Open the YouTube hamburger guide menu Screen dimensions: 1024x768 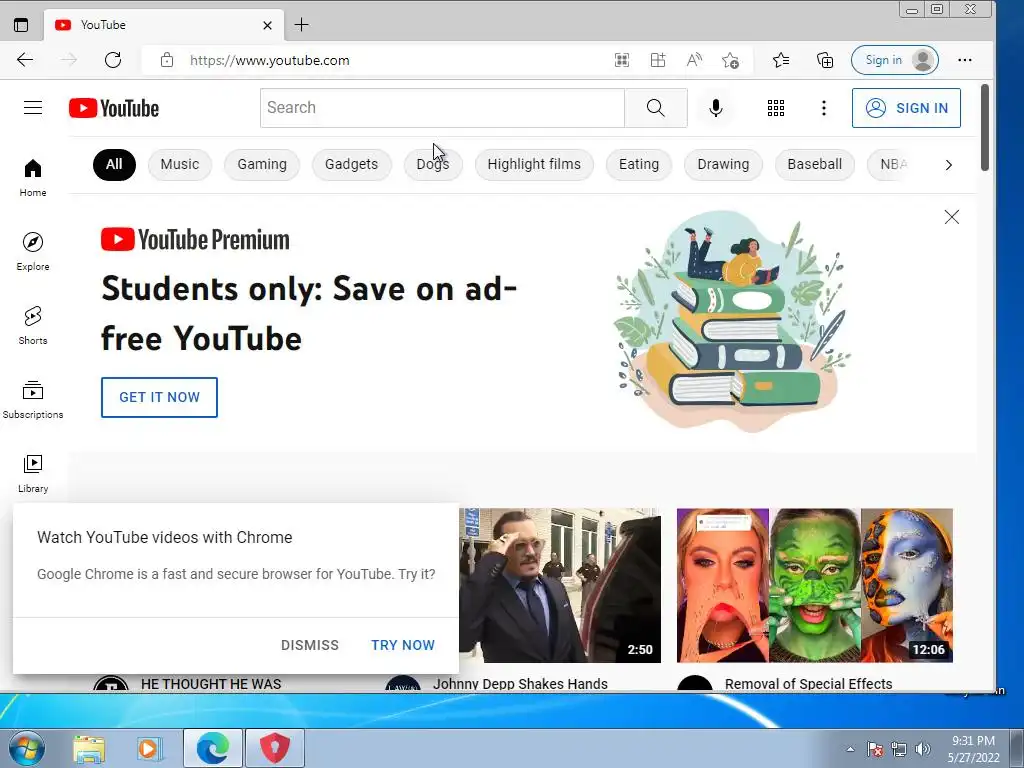click(33, 108)
